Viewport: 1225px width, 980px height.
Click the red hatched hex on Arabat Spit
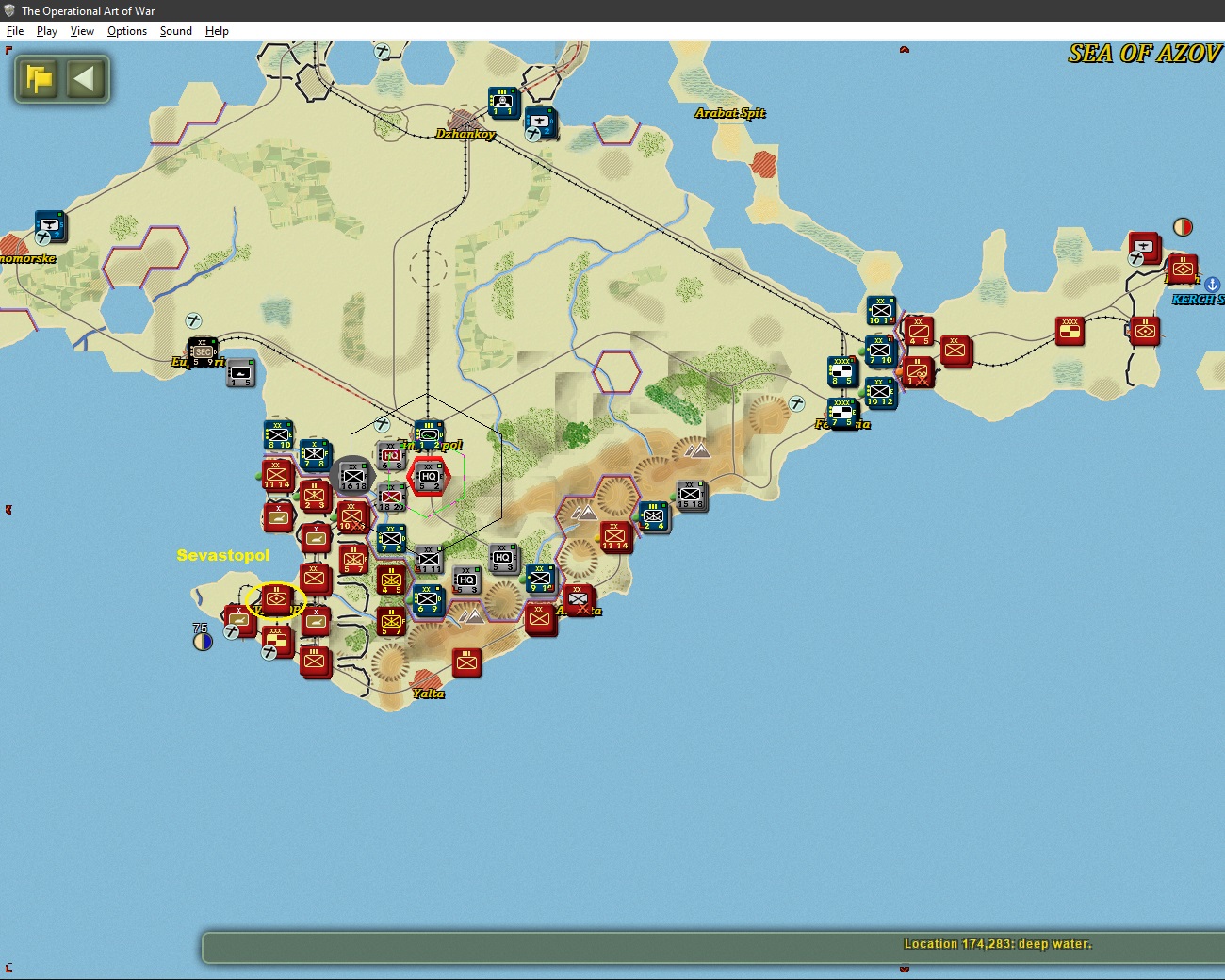click(764, 164)
